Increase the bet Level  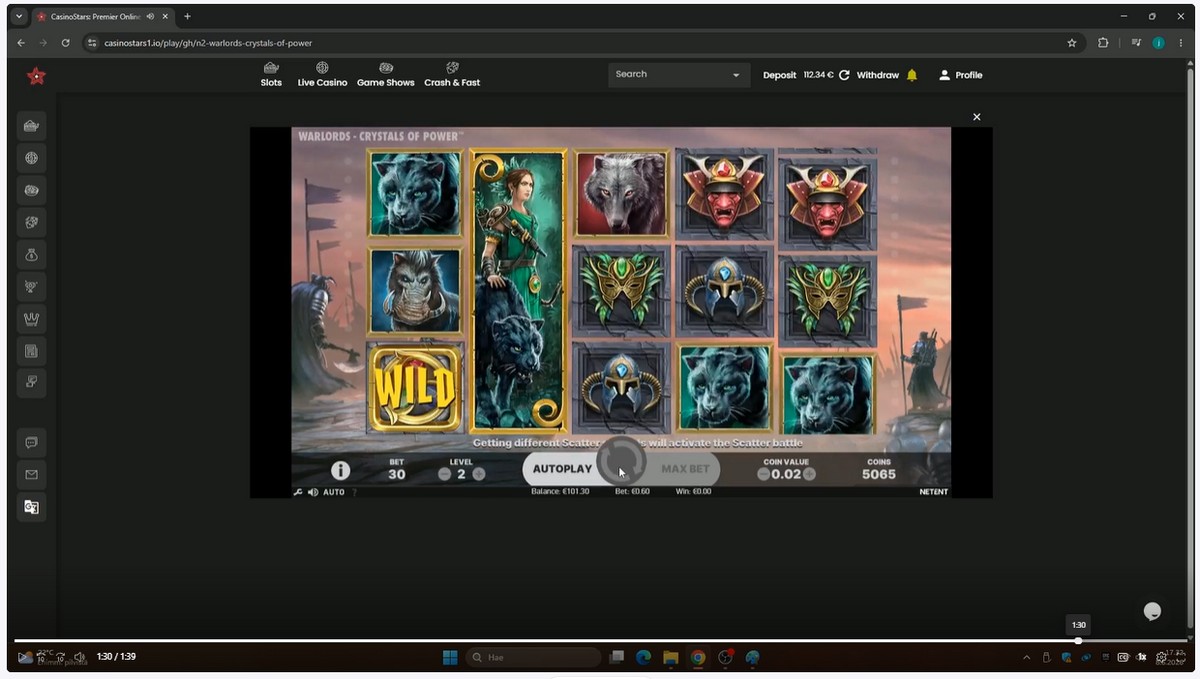(479, 474)
